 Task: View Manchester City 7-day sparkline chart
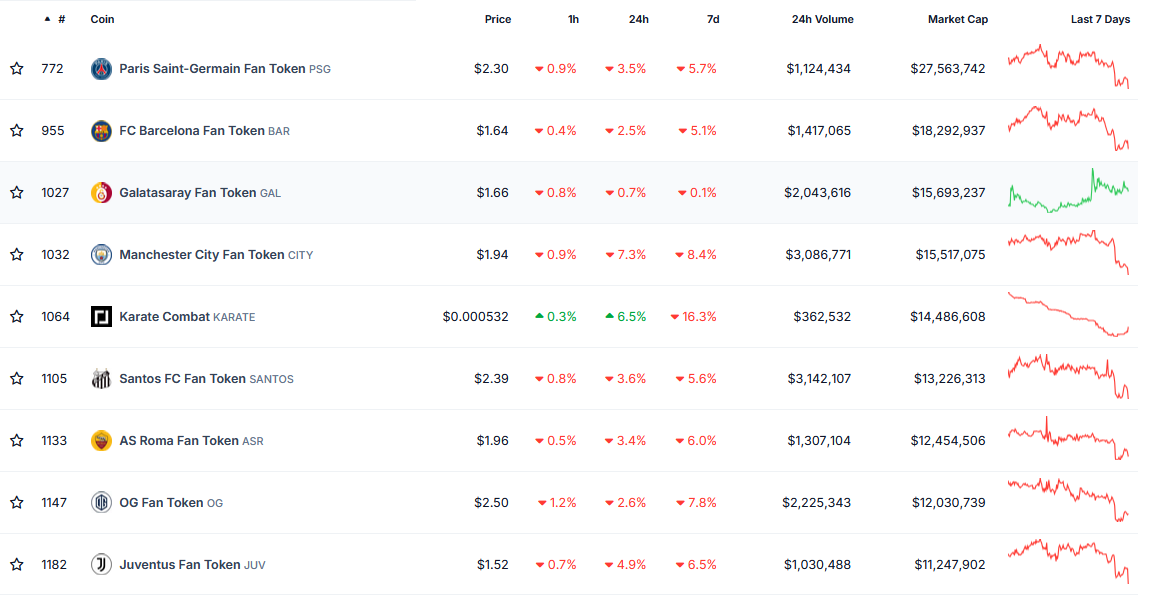1068,253
